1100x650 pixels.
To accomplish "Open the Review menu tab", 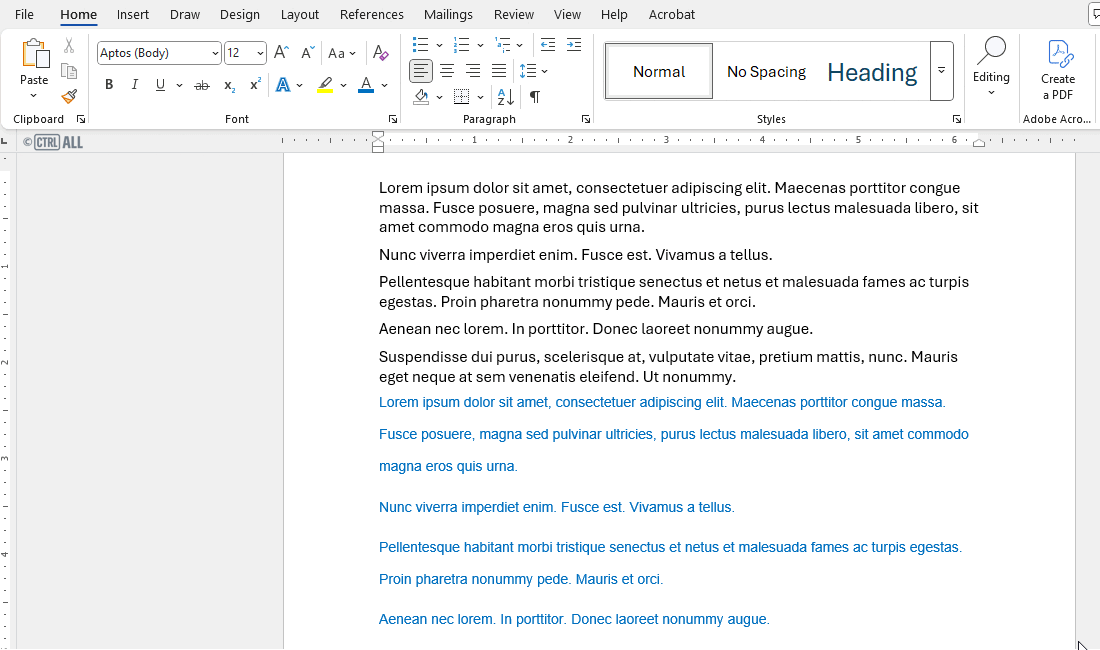I will click(x=513, y=14).
